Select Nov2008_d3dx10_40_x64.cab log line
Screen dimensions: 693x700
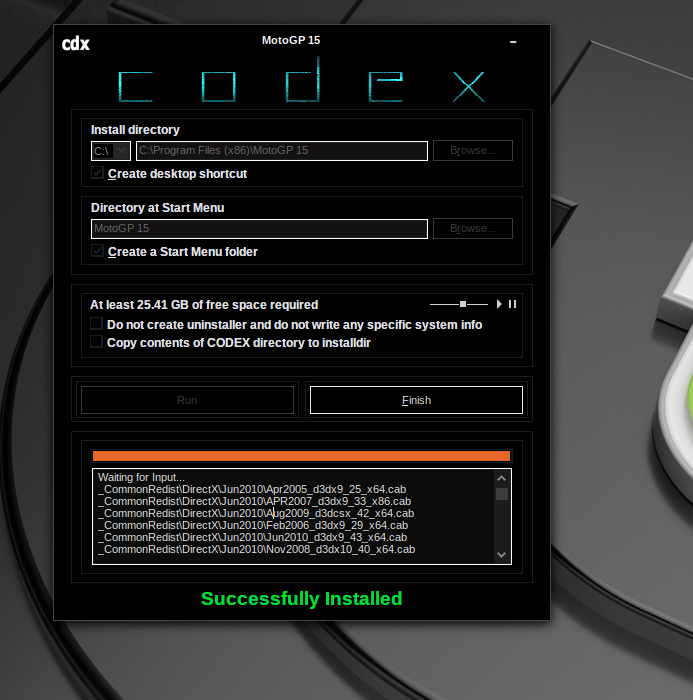coord(256,550)
